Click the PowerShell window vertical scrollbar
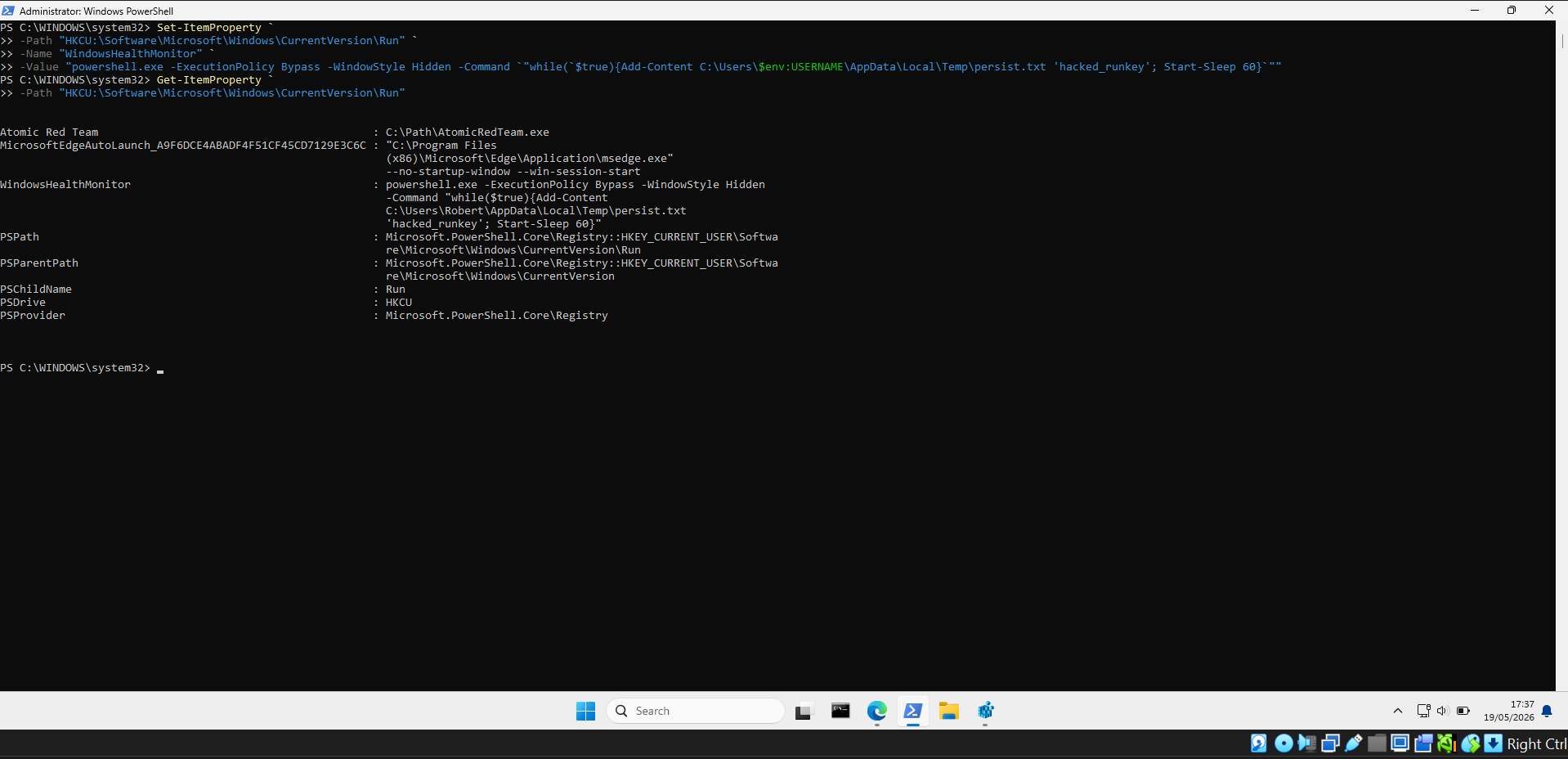1568x759 pixels. coord(1561,356)
